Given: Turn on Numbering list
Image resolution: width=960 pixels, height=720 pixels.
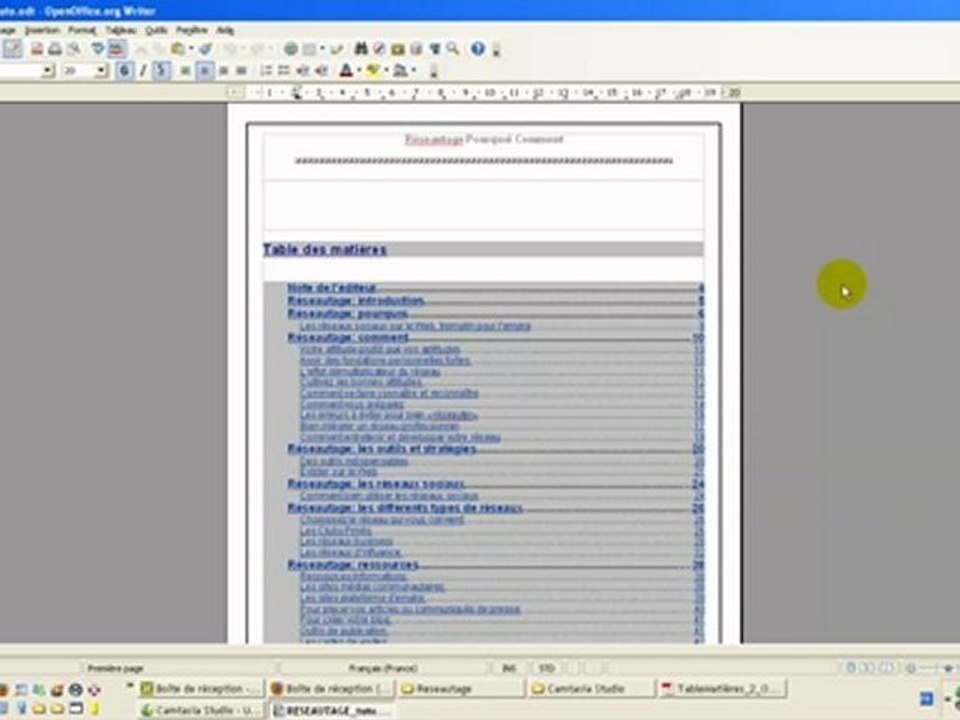Looking at the screenshot, I should coord(266,71).
